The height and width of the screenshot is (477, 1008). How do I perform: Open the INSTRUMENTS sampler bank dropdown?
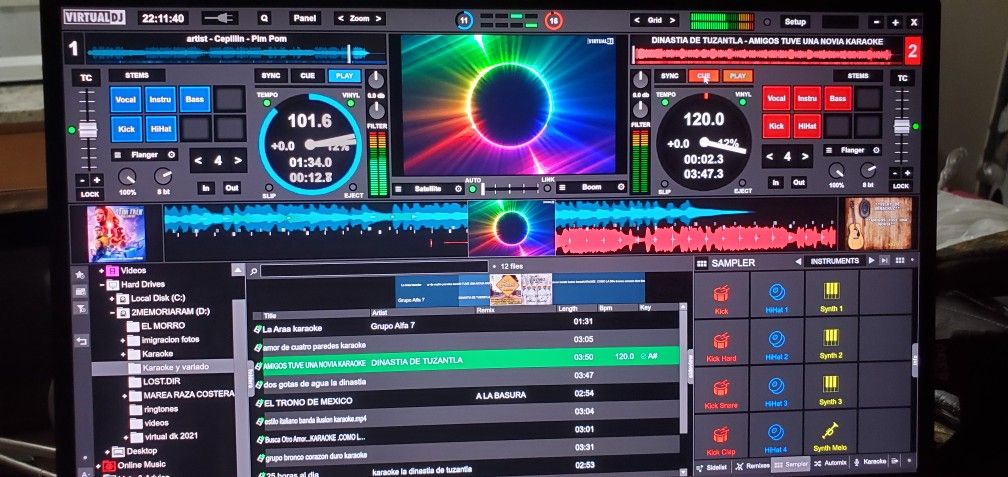click(x=834, y=261)
